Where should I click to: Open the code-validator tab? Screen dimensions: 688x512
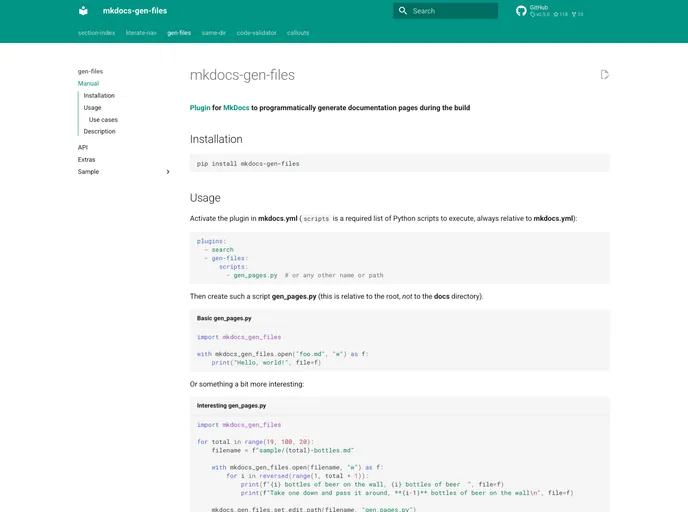point(257,33)
